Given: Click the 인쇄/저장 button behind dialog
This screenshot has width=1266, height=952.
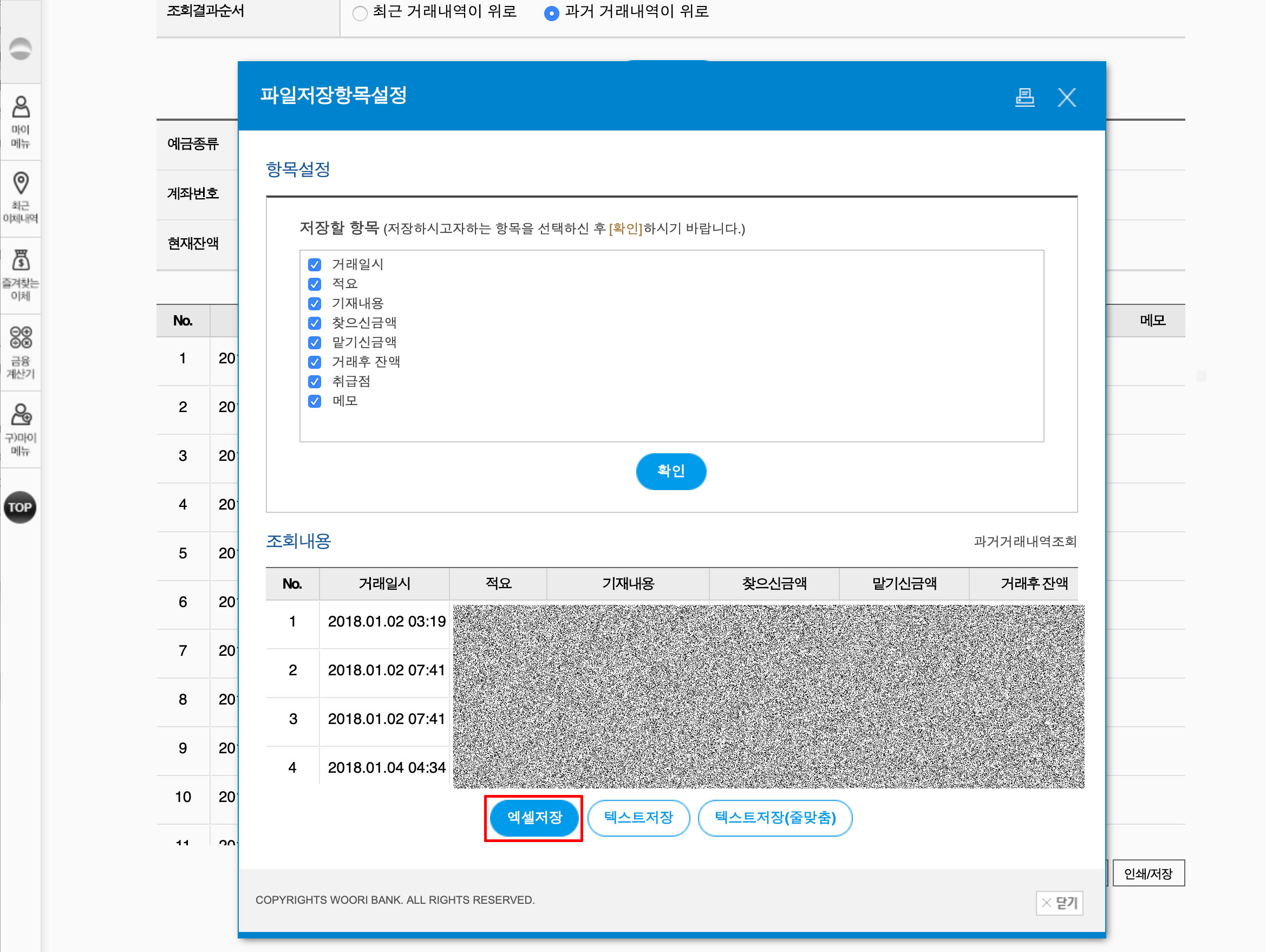Looking at the screenshot, I should 1148,873.
